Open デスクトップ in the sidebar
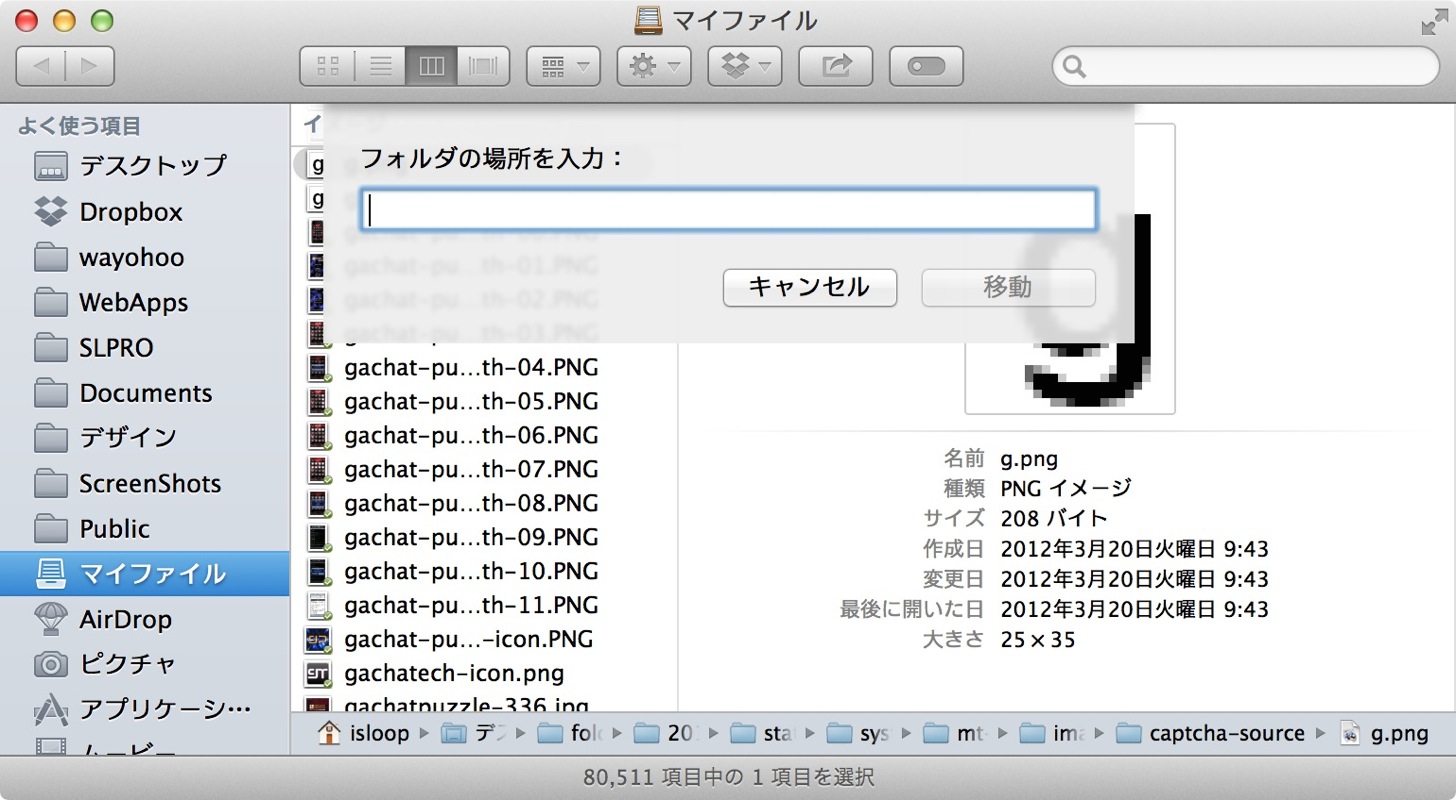The width and height of the screenshot is (1456, 800). click(145, 165)
